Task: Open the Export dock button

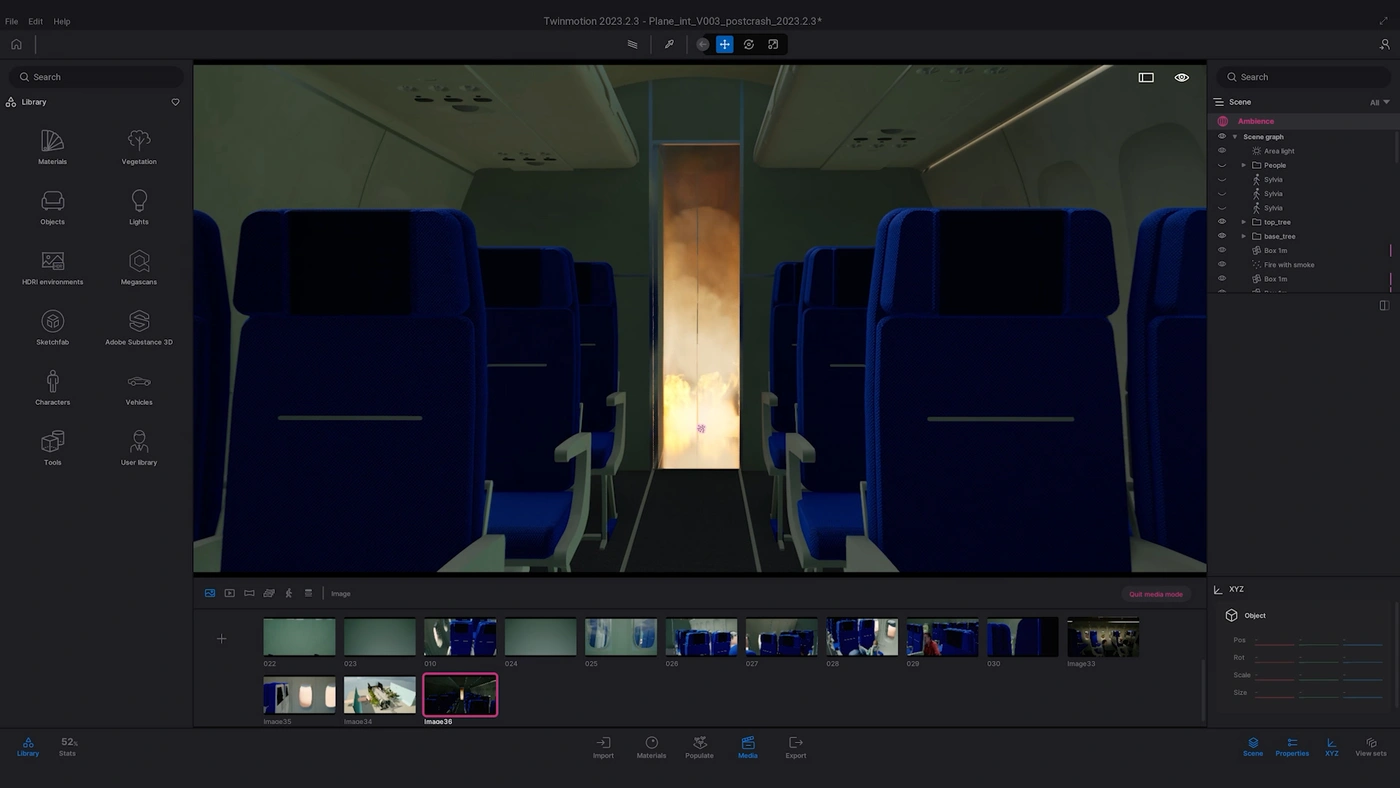Action: [795, 747]
